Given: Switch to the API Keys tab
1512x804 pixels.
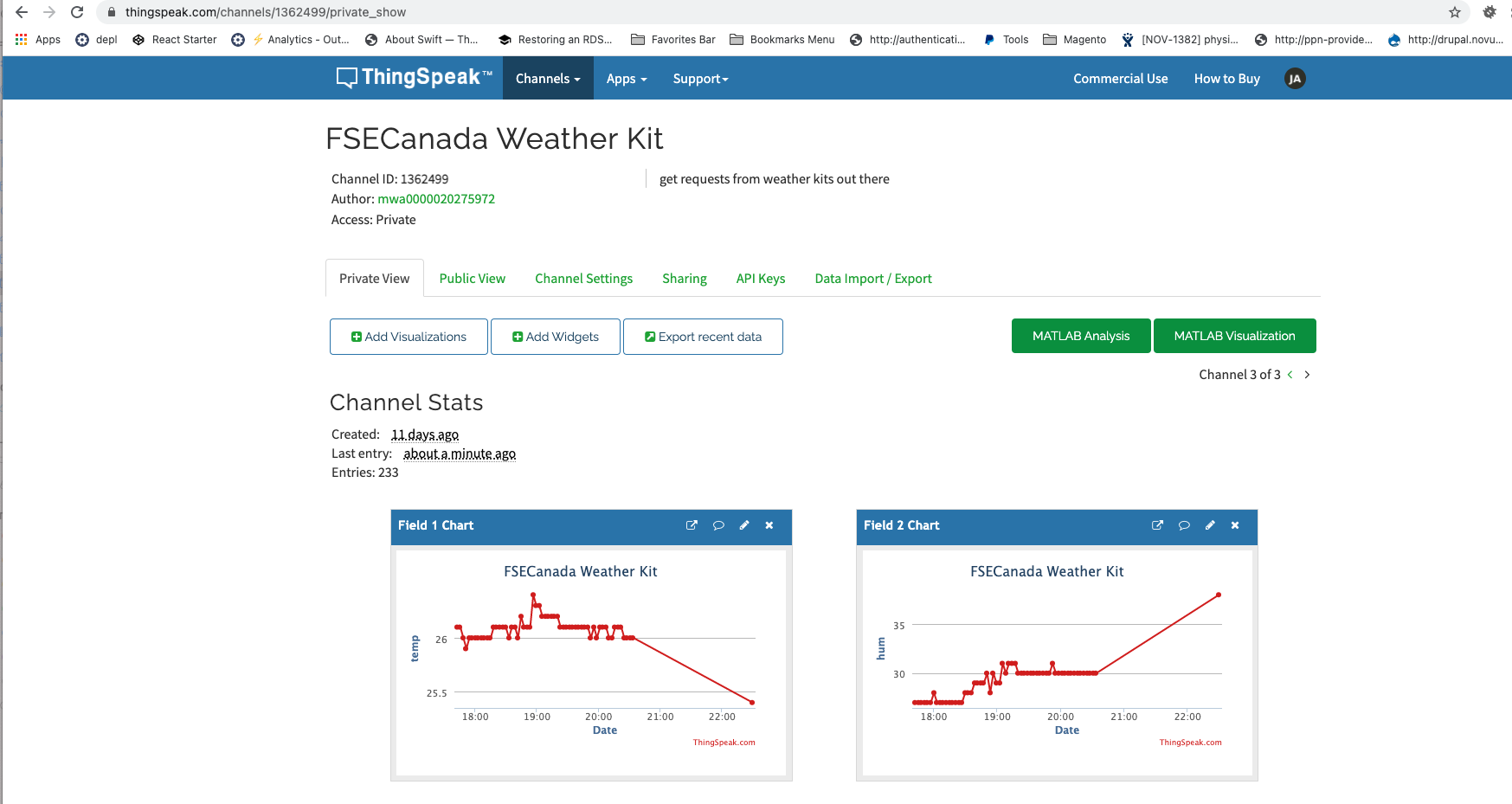Looking at the screenshot, I should (x=761, y=279).
